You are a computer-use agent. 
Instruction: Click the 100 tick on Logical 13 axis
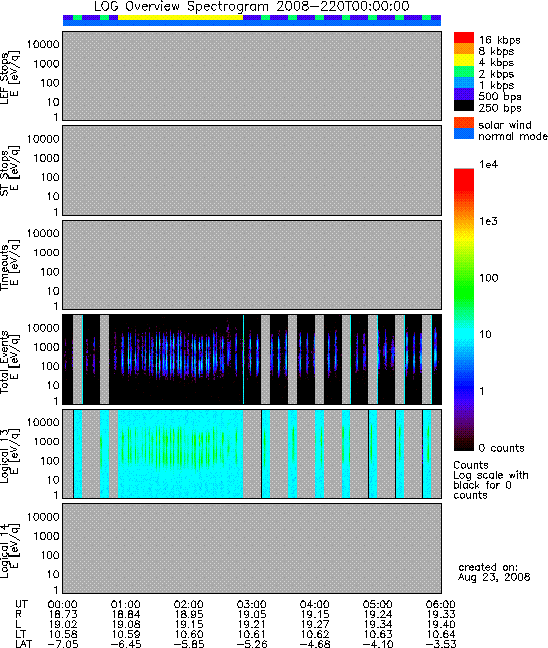[50, 461]
